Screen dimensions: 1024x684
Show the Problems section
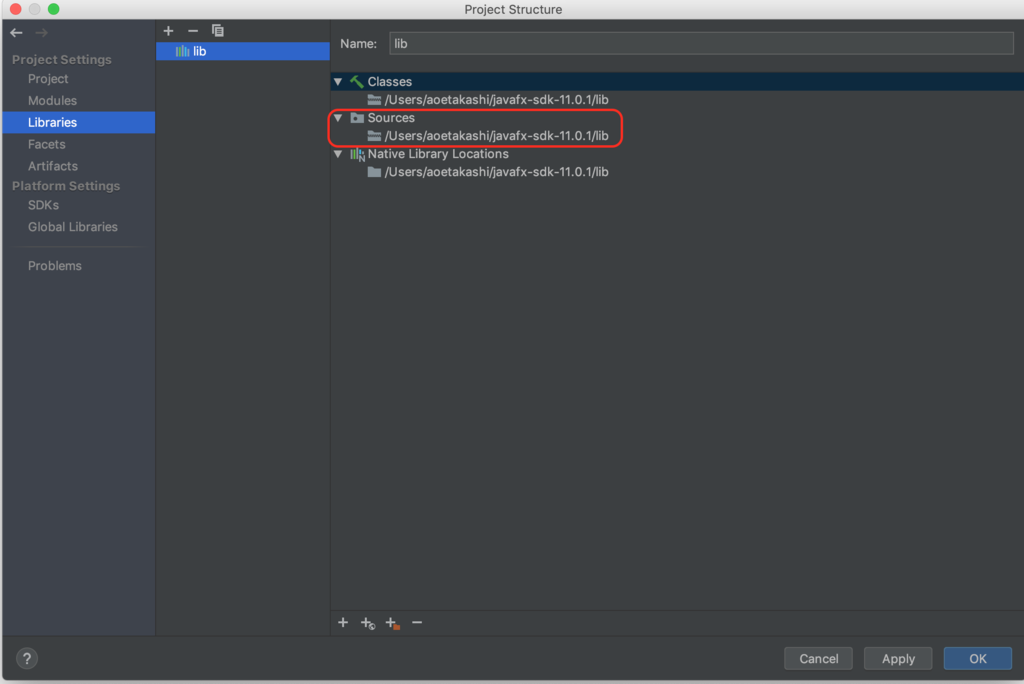[54, 266]
